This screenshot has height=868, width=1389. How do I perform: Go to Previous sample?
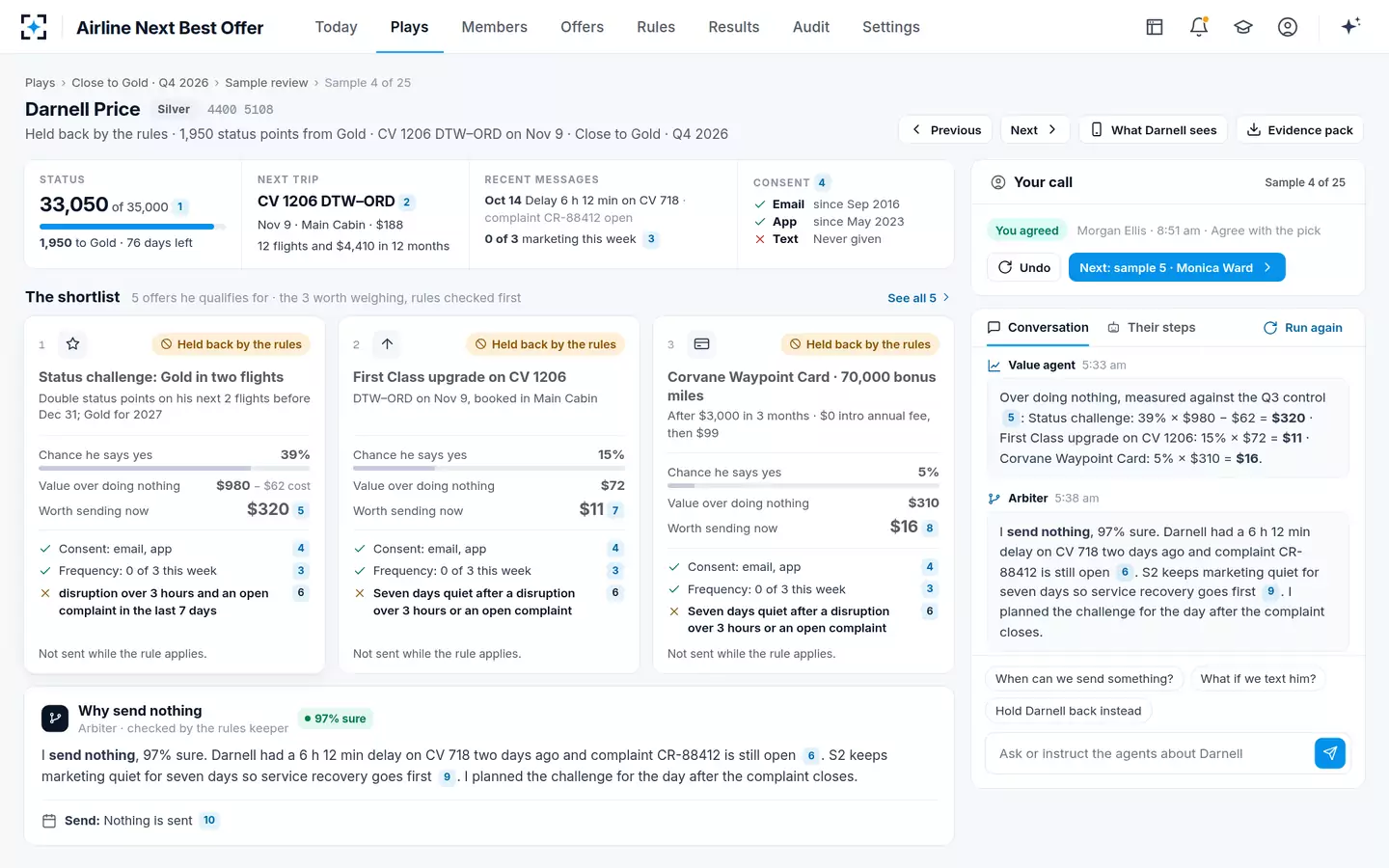tap(946, 130)
